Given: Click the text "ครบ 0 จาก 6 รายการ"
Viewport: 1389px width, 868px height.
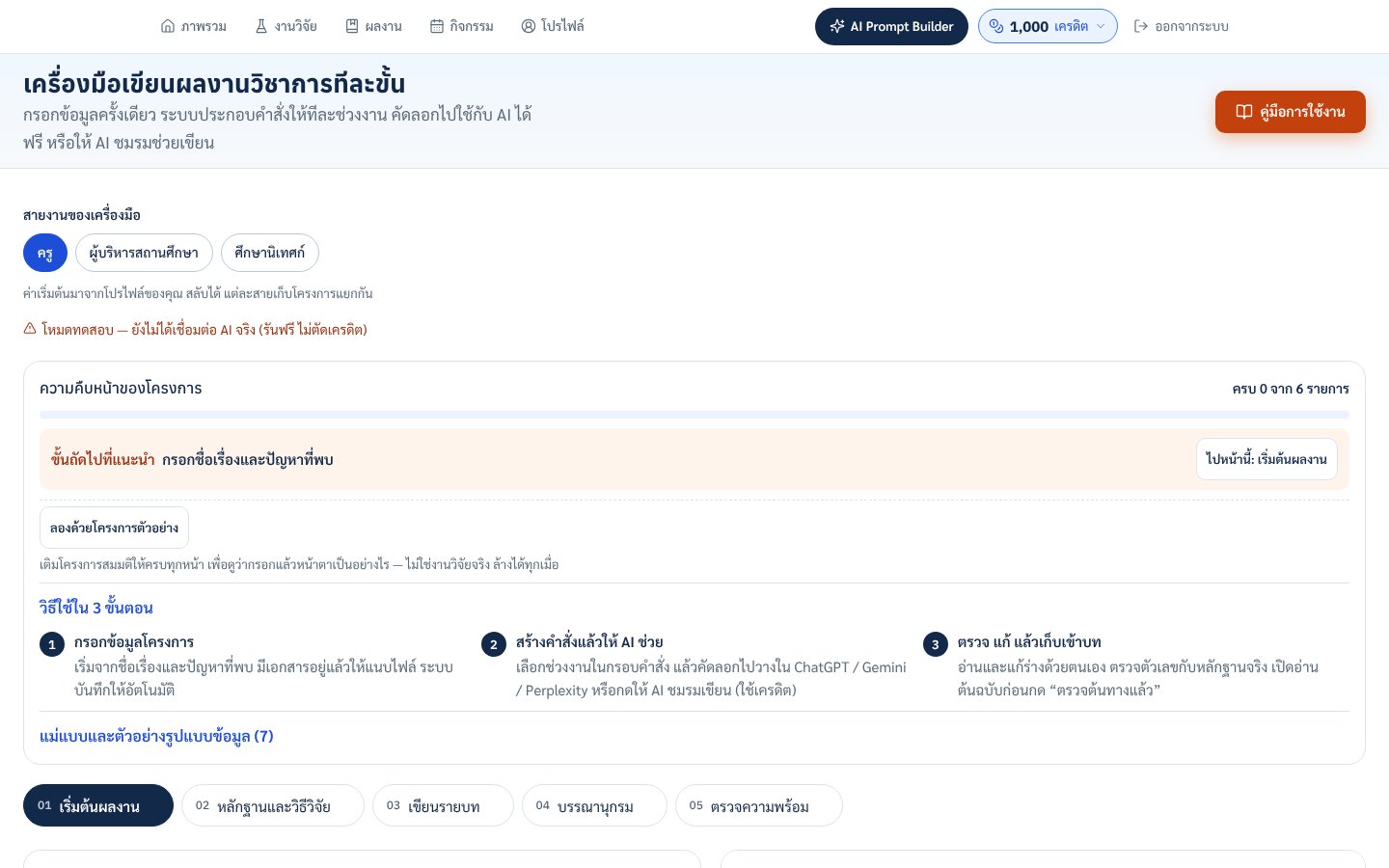Looking at the screenshot, I should 1291,389.
